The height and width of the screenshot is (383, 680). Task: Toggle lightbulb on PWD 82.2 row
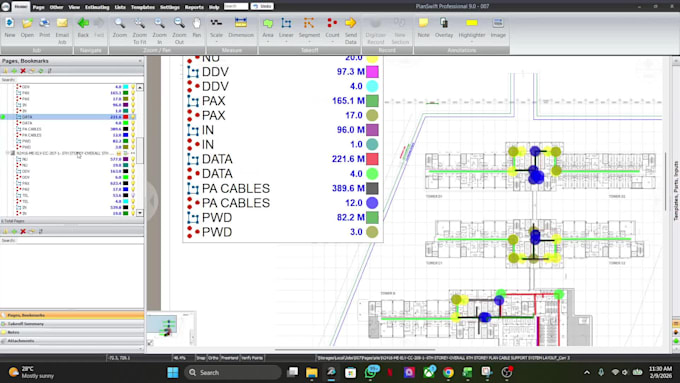[133, 141]
